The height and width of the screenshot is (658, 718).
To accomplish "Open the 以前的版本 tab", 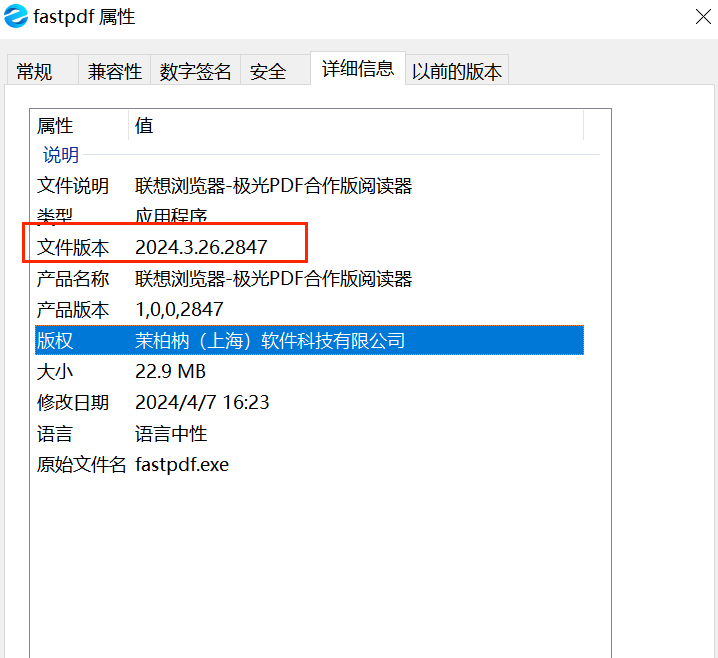I will [x=457, y=71].
